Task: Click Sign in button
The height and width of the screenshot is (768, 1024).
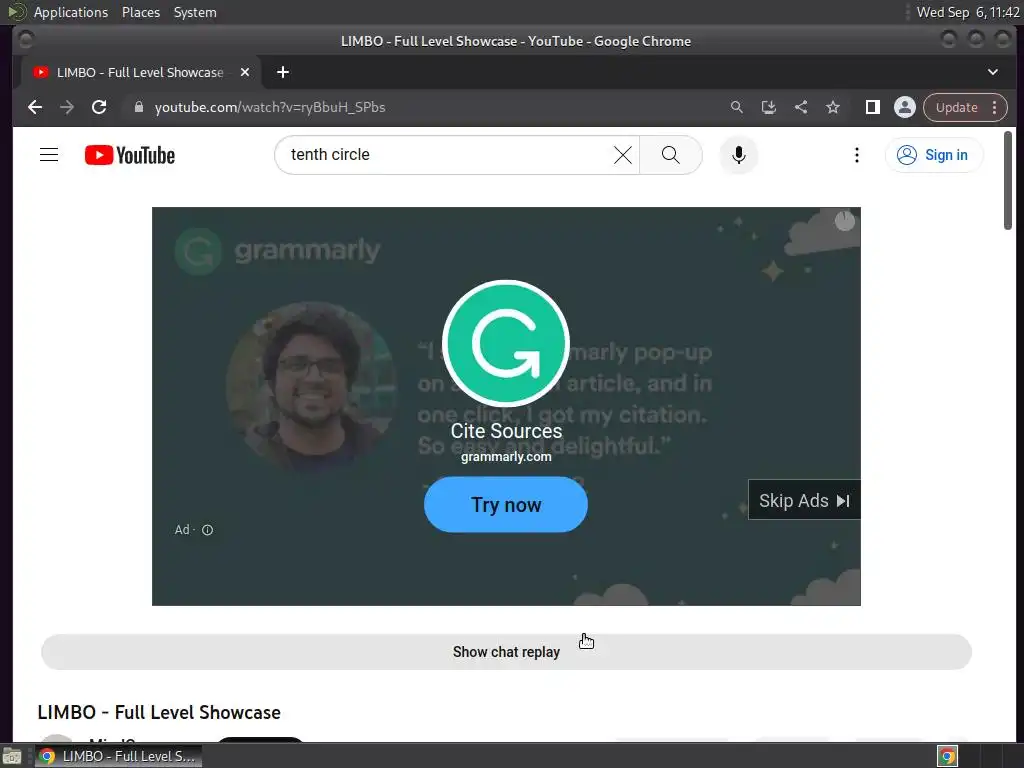Action: [933, 155]
